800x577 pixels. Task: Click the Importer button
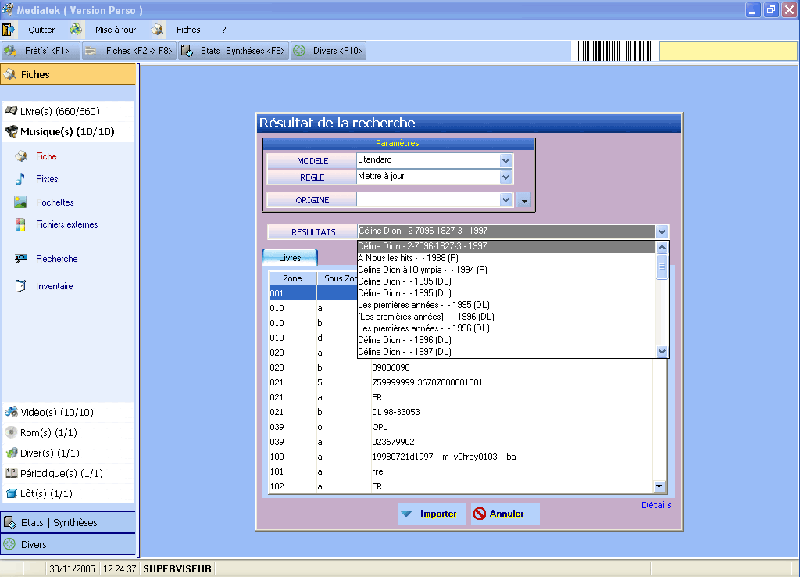431,514
